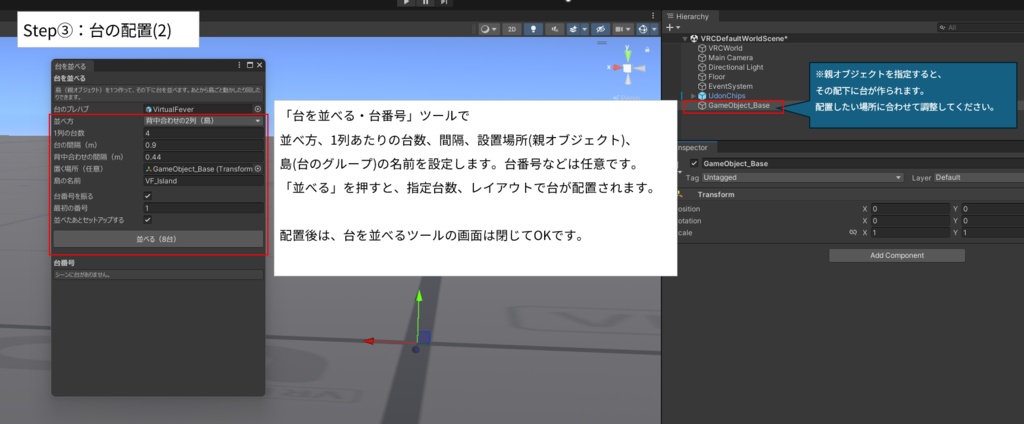The image size is (1024, 424).
Task: Click the 島の名前 VF_Island field
Action: [x=203, y=181]
